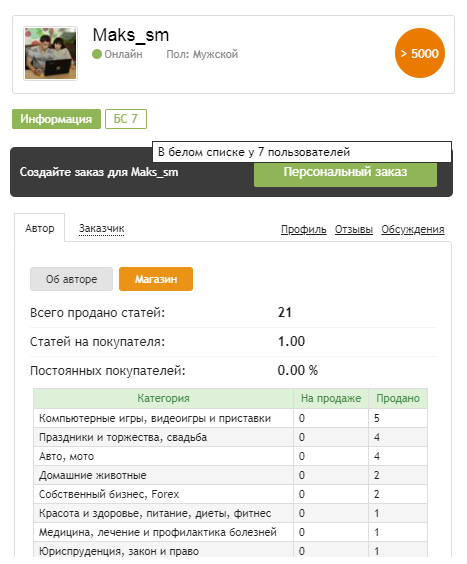
Task: Click the Пол: Мужской text
Action: click(202, 54)
